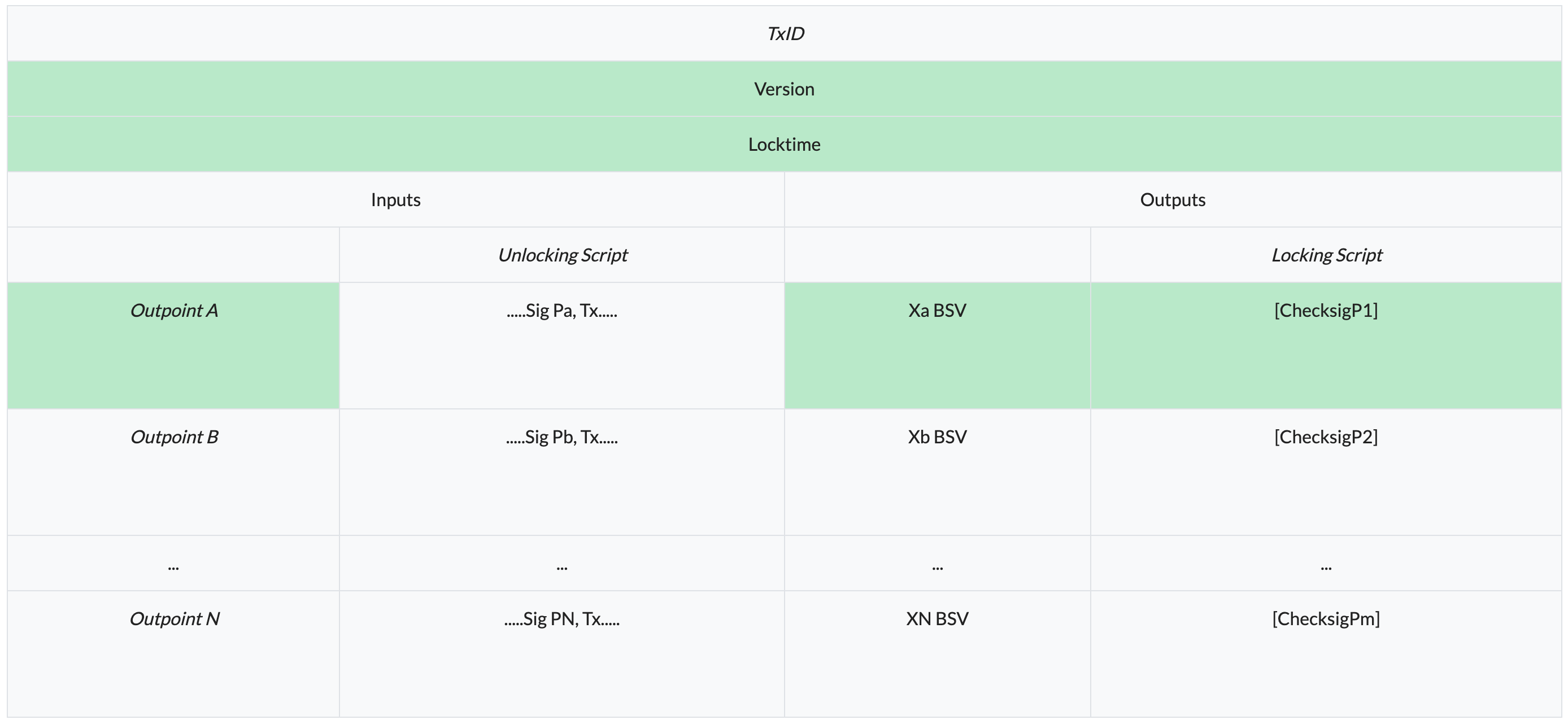Select the Outpoint B cell

coord(173,437)
